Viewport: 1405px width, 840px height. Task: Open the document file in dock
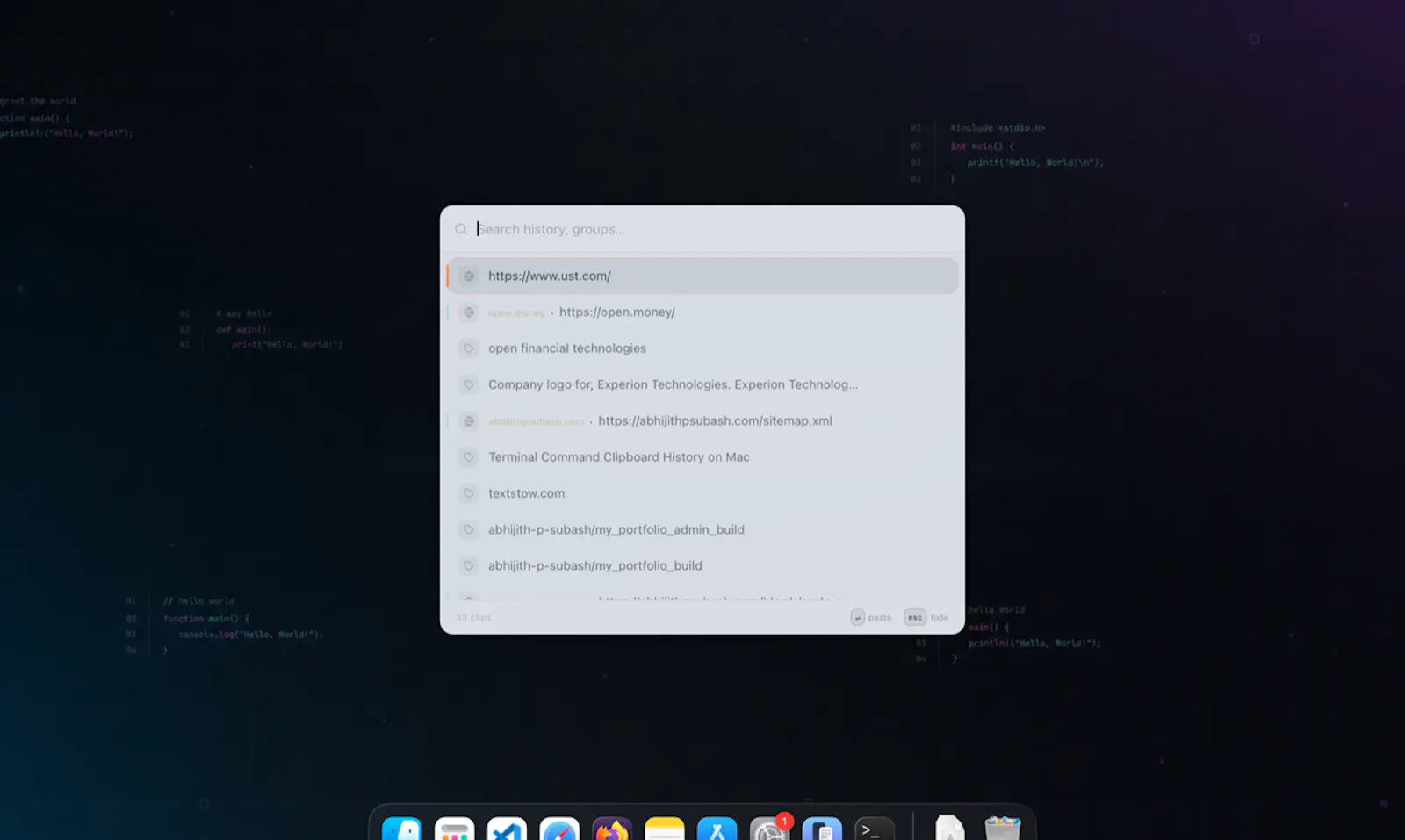[x=949, y=829]
